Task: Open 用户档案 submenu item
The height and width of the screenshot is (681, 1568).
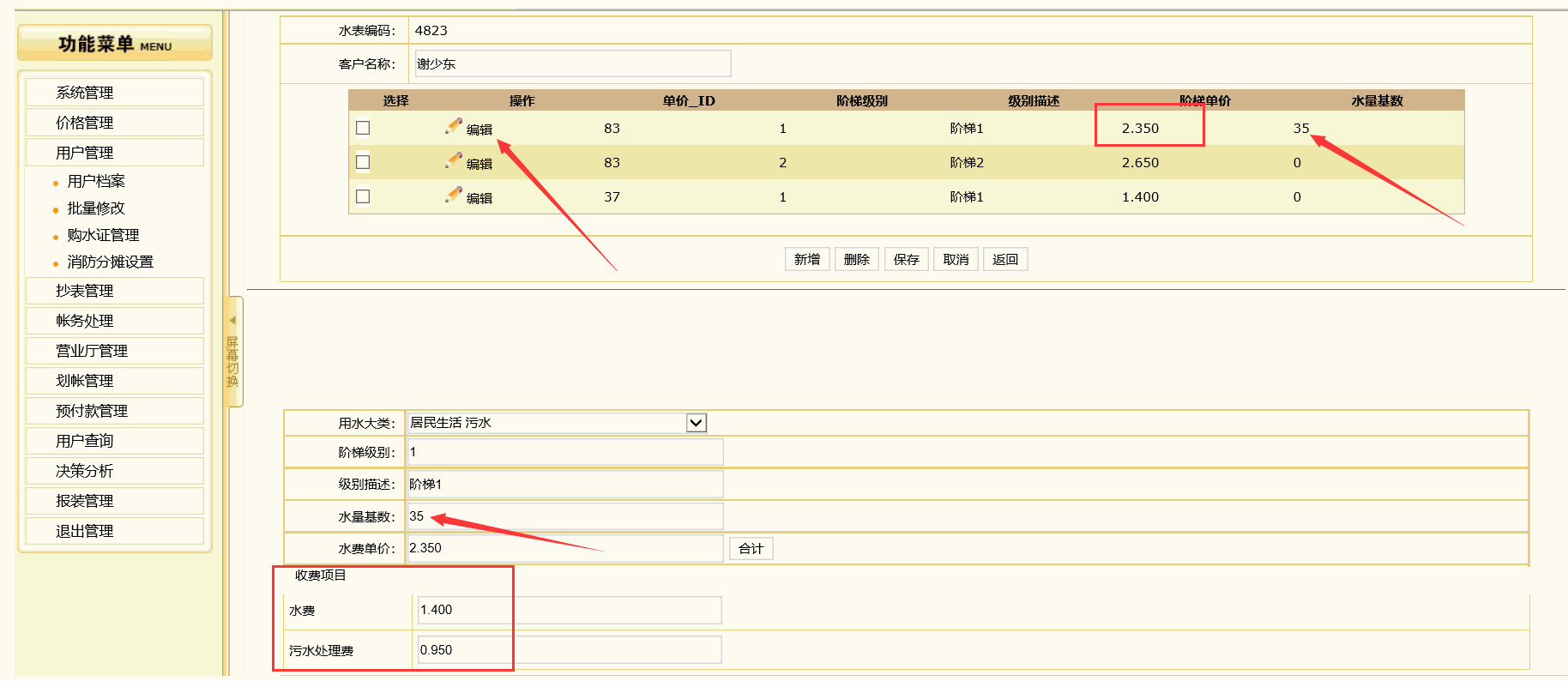Action: (x=96, y=182)
